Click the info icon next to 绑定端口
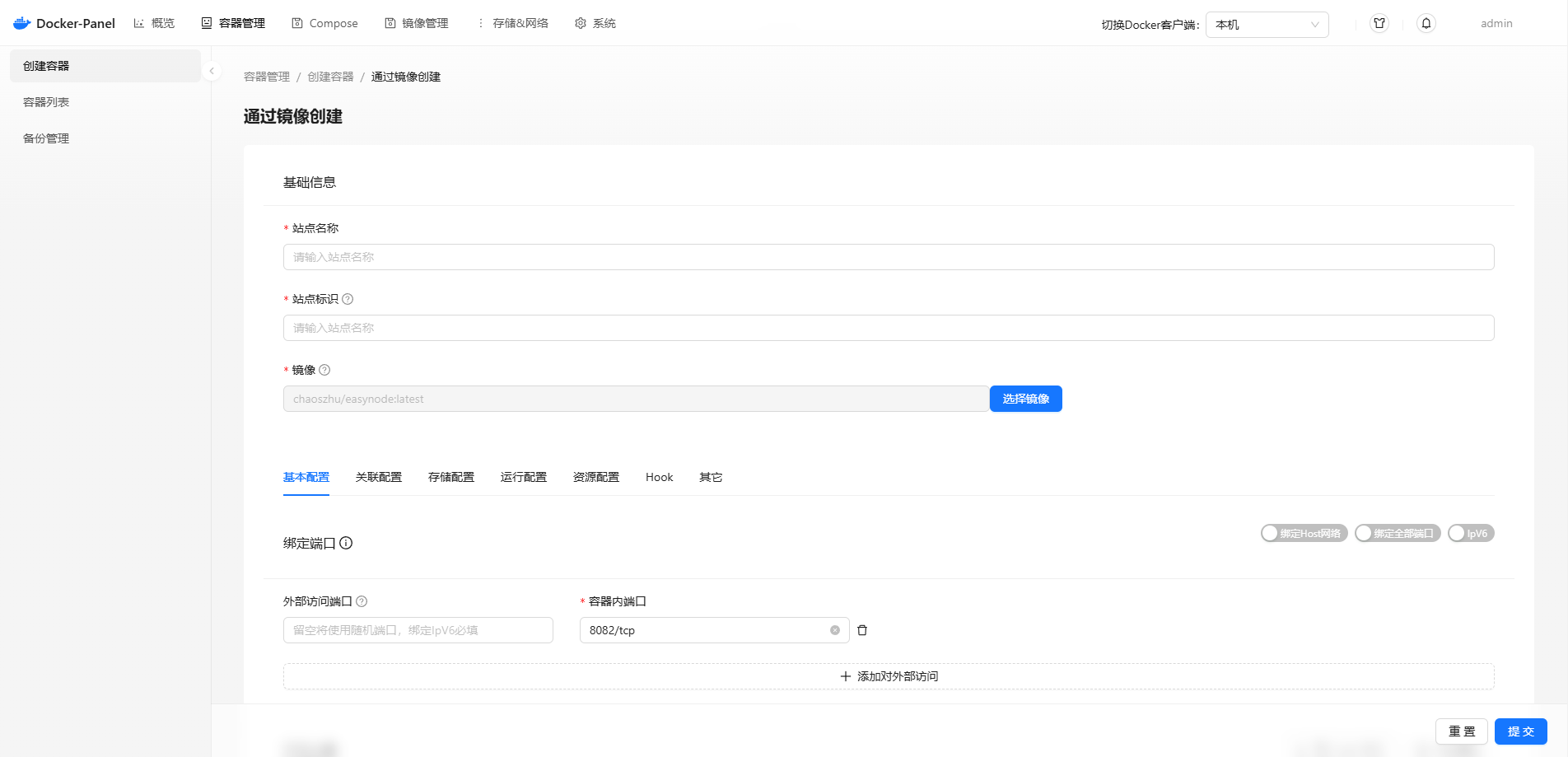This screenshot has height=757, width=1568. pos(346,543)
